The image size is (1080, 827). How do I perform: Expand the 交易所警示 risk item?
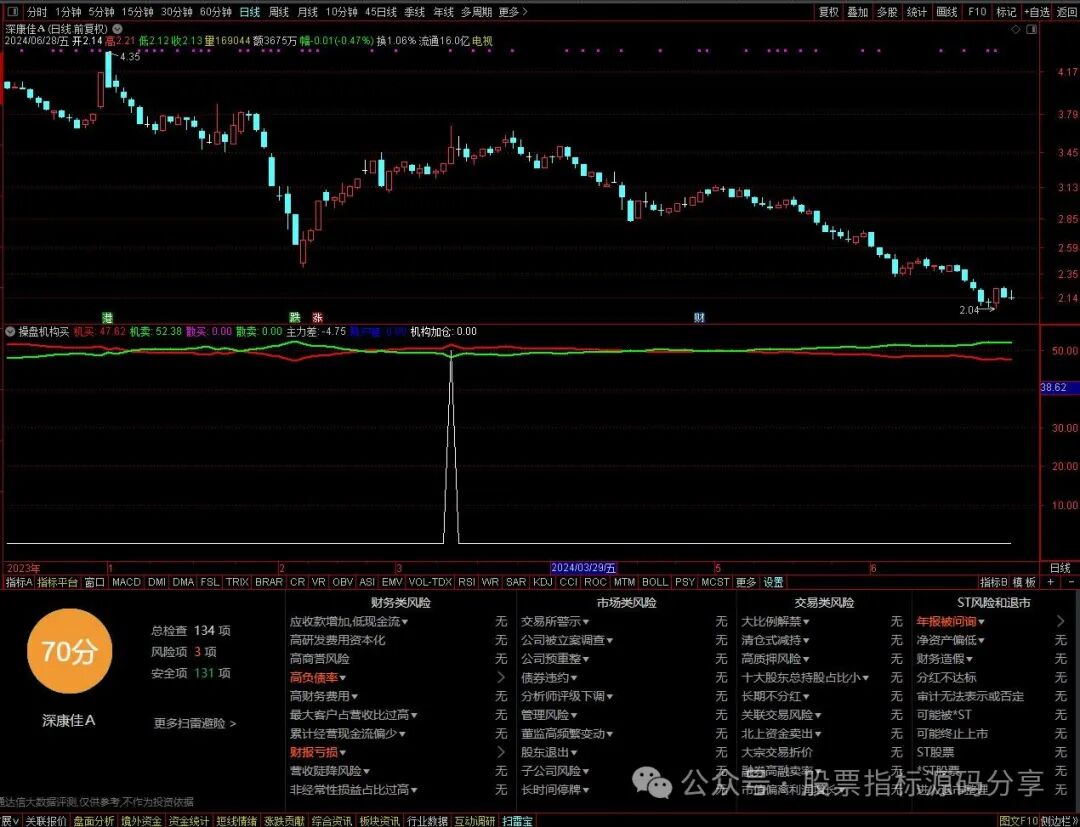pos(555,621)
